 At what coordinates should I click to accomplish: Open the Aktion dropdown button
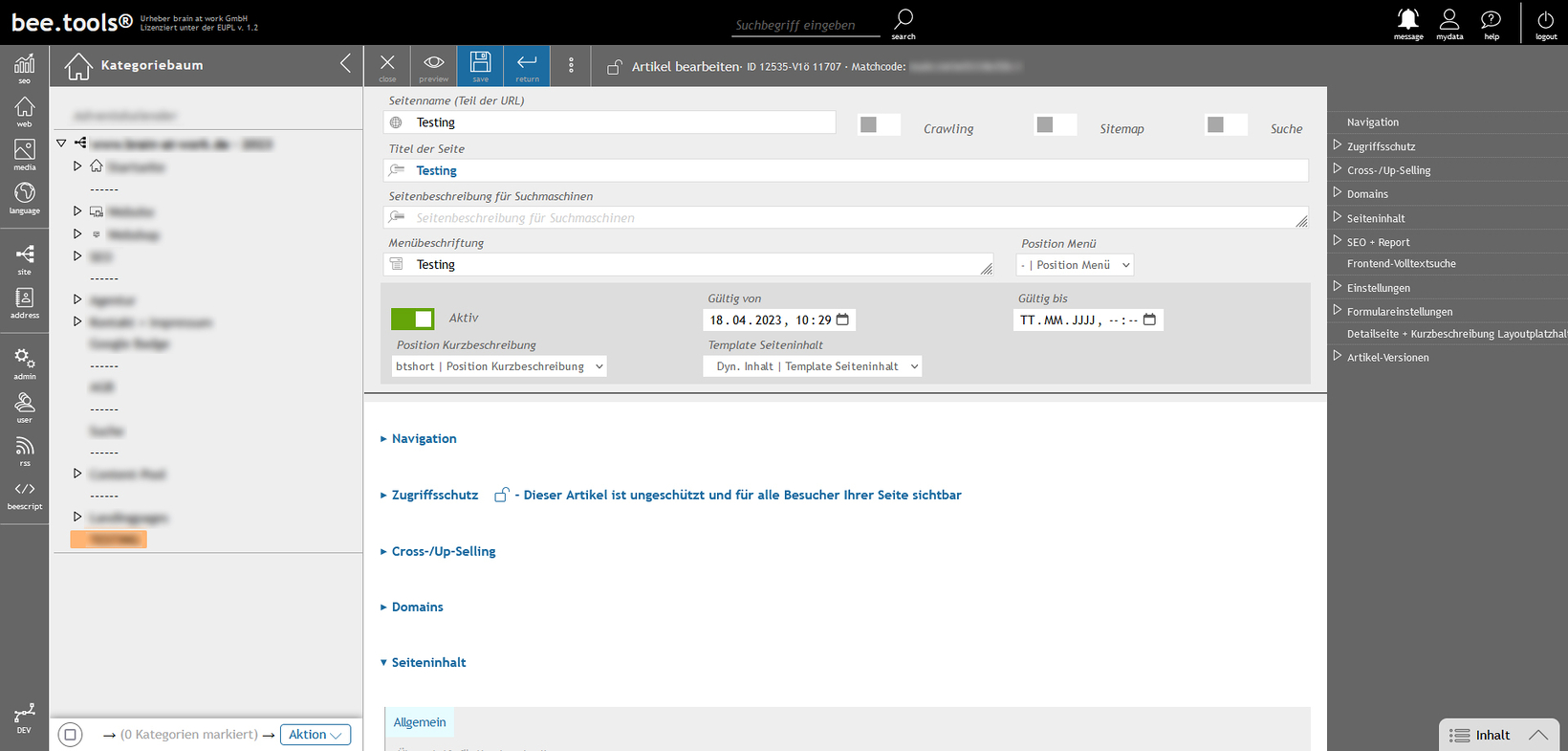316,735
